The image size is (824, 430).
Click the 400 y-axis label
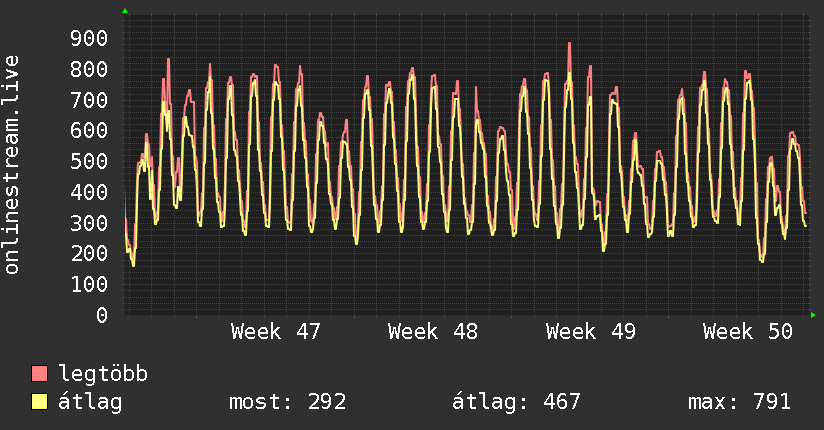point(89,192)
